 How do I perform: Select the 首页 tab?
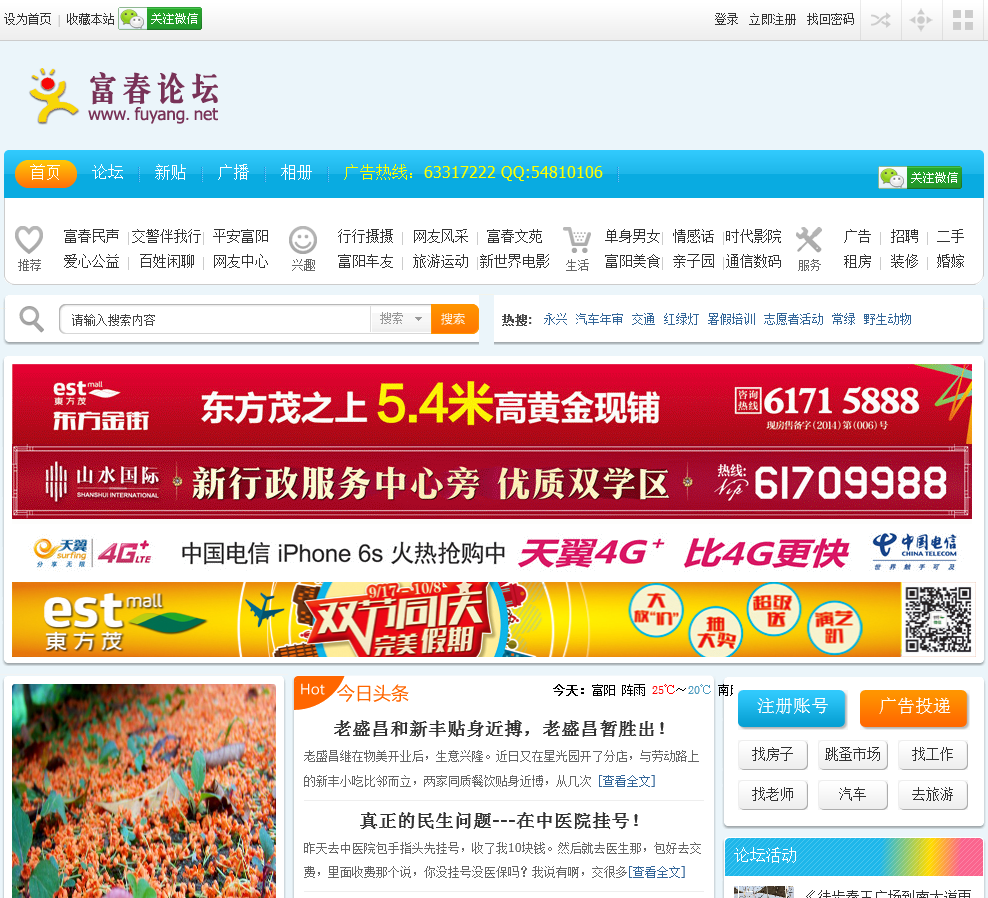(45, 173)
